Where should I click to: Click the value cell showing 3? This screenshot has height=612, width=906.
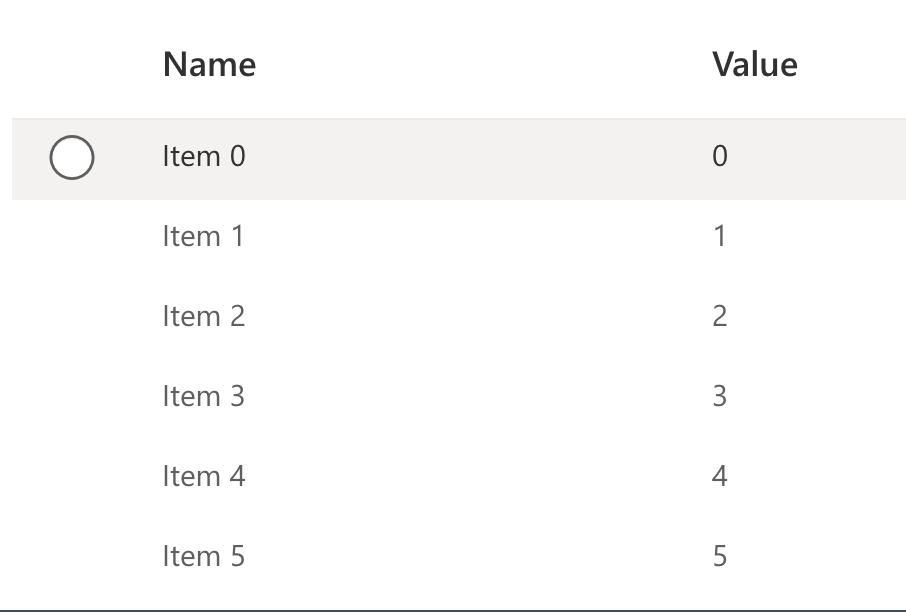721,396
